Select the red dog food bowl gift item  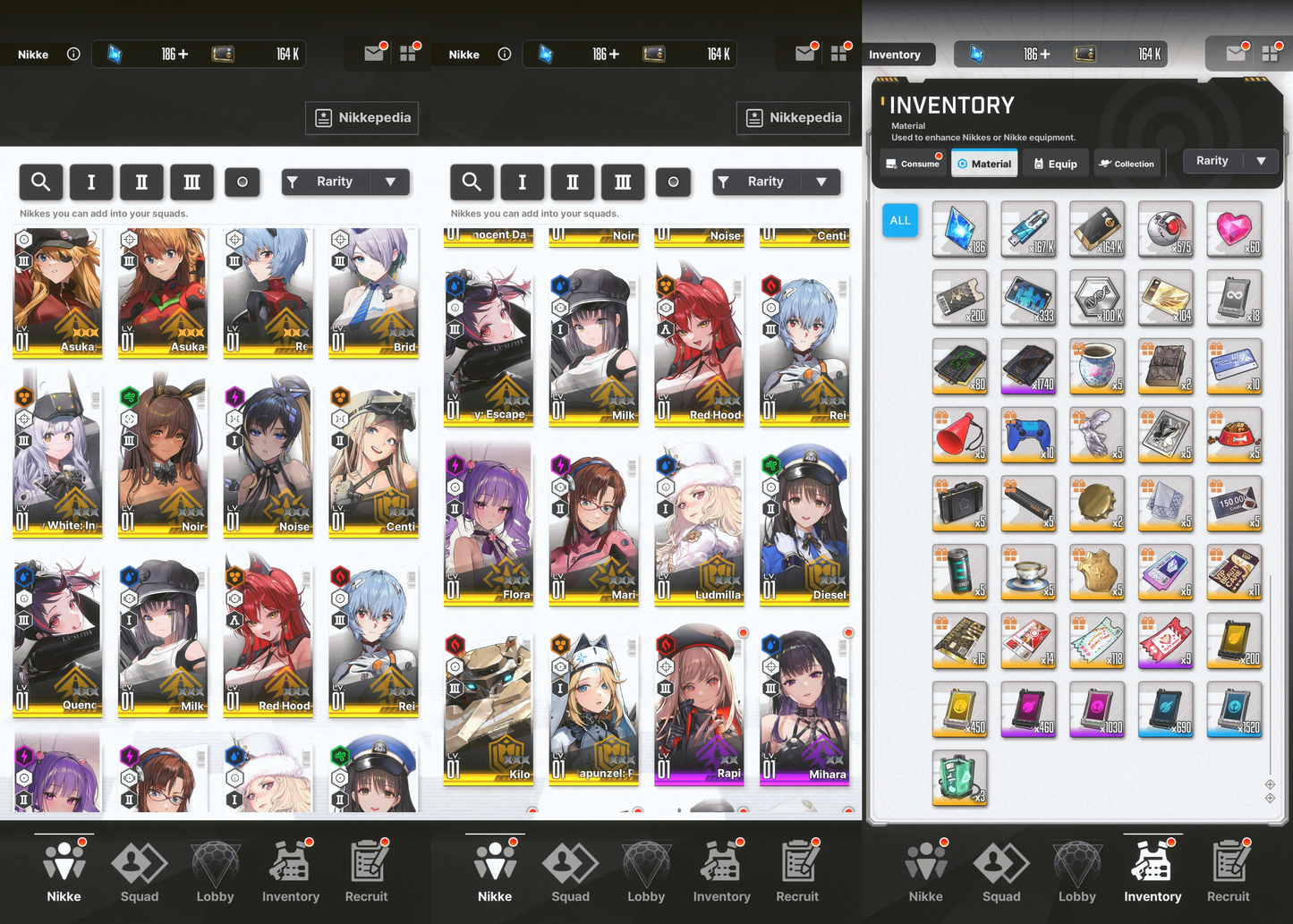1234,435
